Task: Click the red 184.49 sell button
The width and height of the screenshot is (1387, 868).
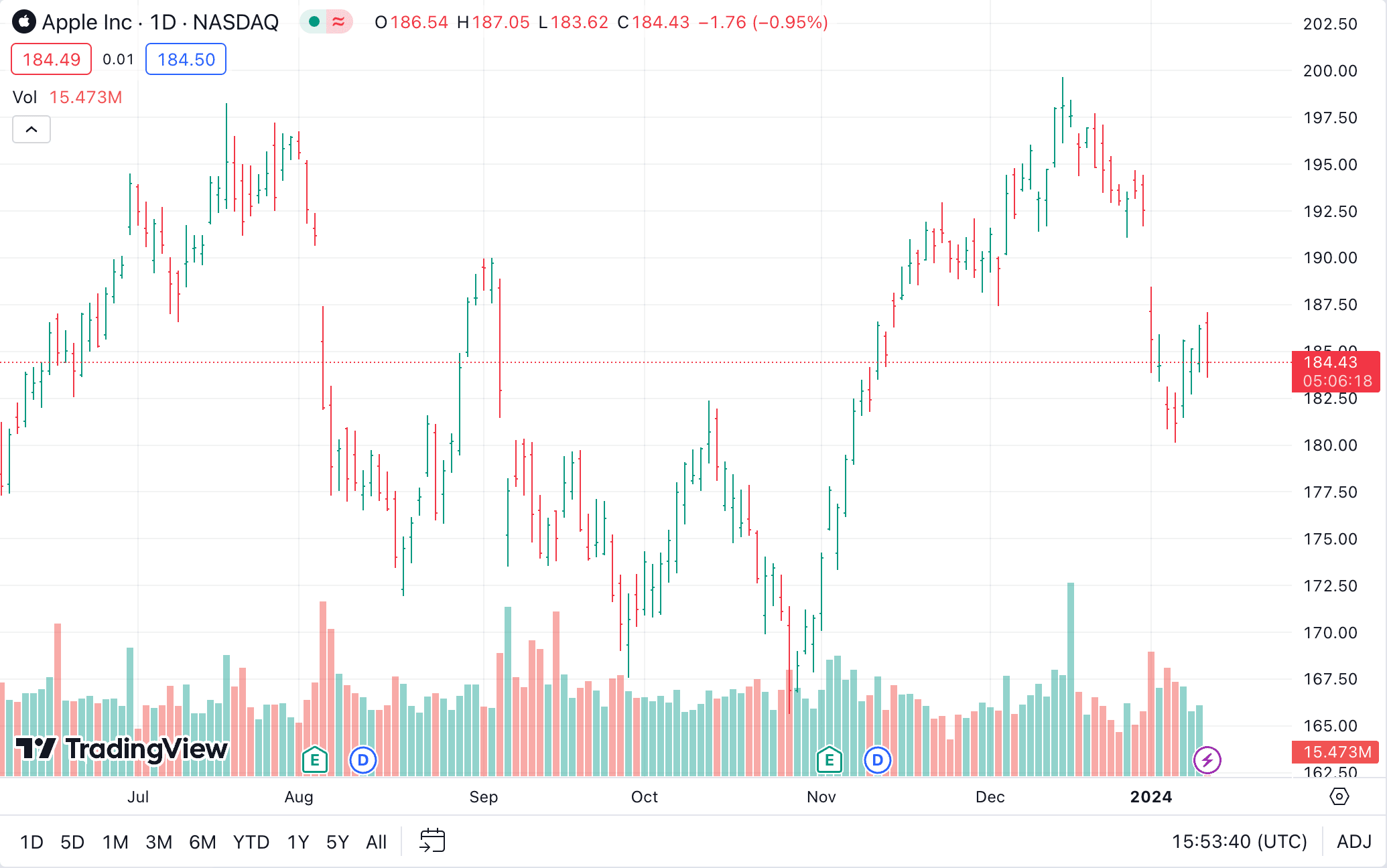Action: tap(52, 60)
